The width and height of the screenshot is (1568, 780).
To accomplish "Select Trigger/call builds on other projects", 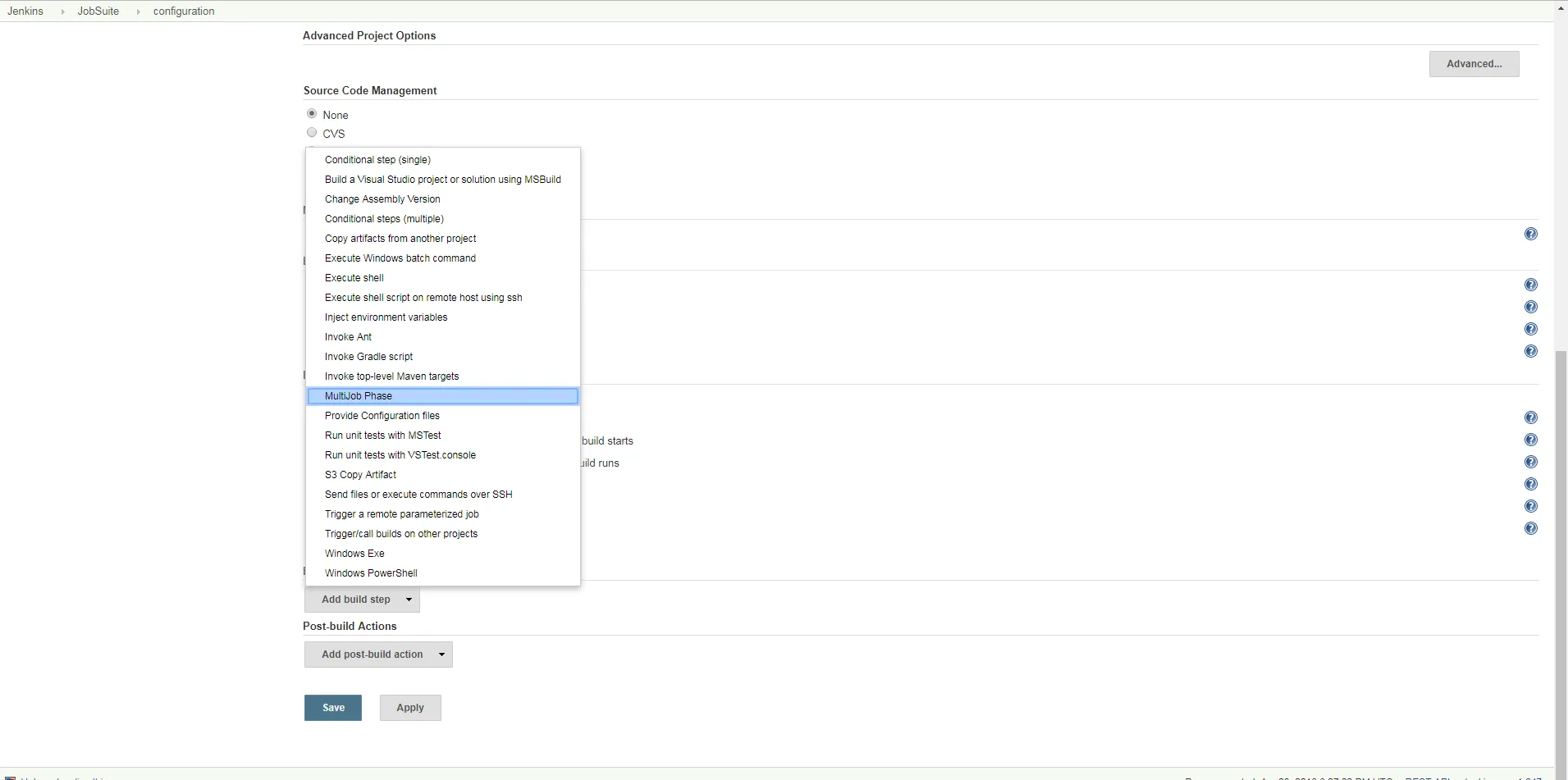I will 443,534.
